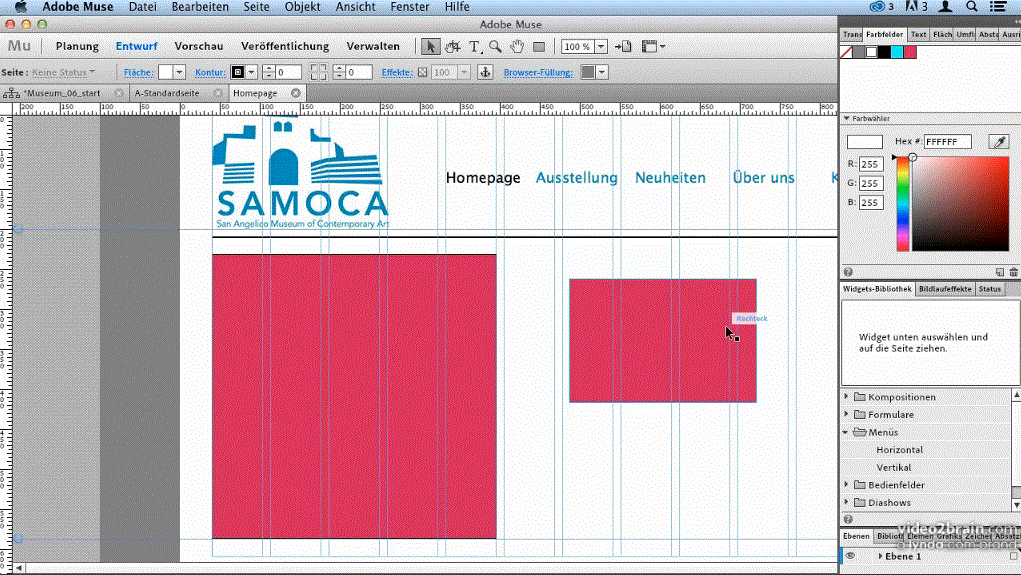The height and width of the screenshot is (575, 1021).
Task: Select Vertikal menu widget
Action: tap(893, 467)
